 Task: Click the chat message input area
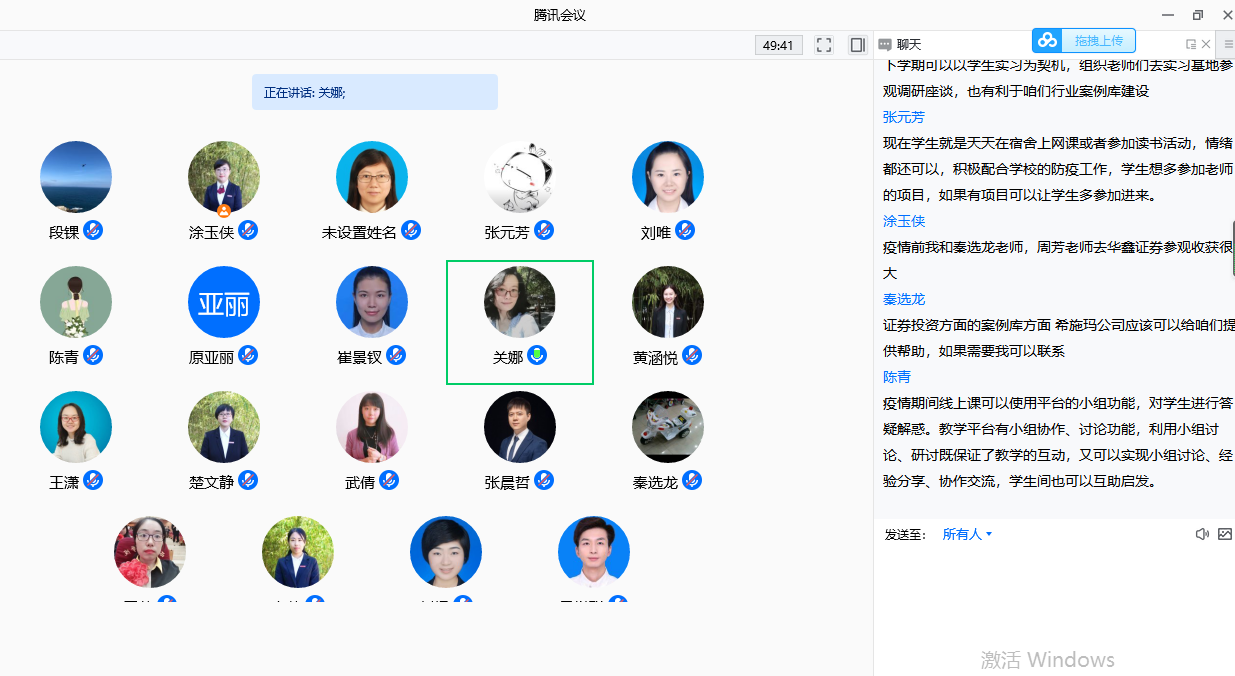[1053, 600]
